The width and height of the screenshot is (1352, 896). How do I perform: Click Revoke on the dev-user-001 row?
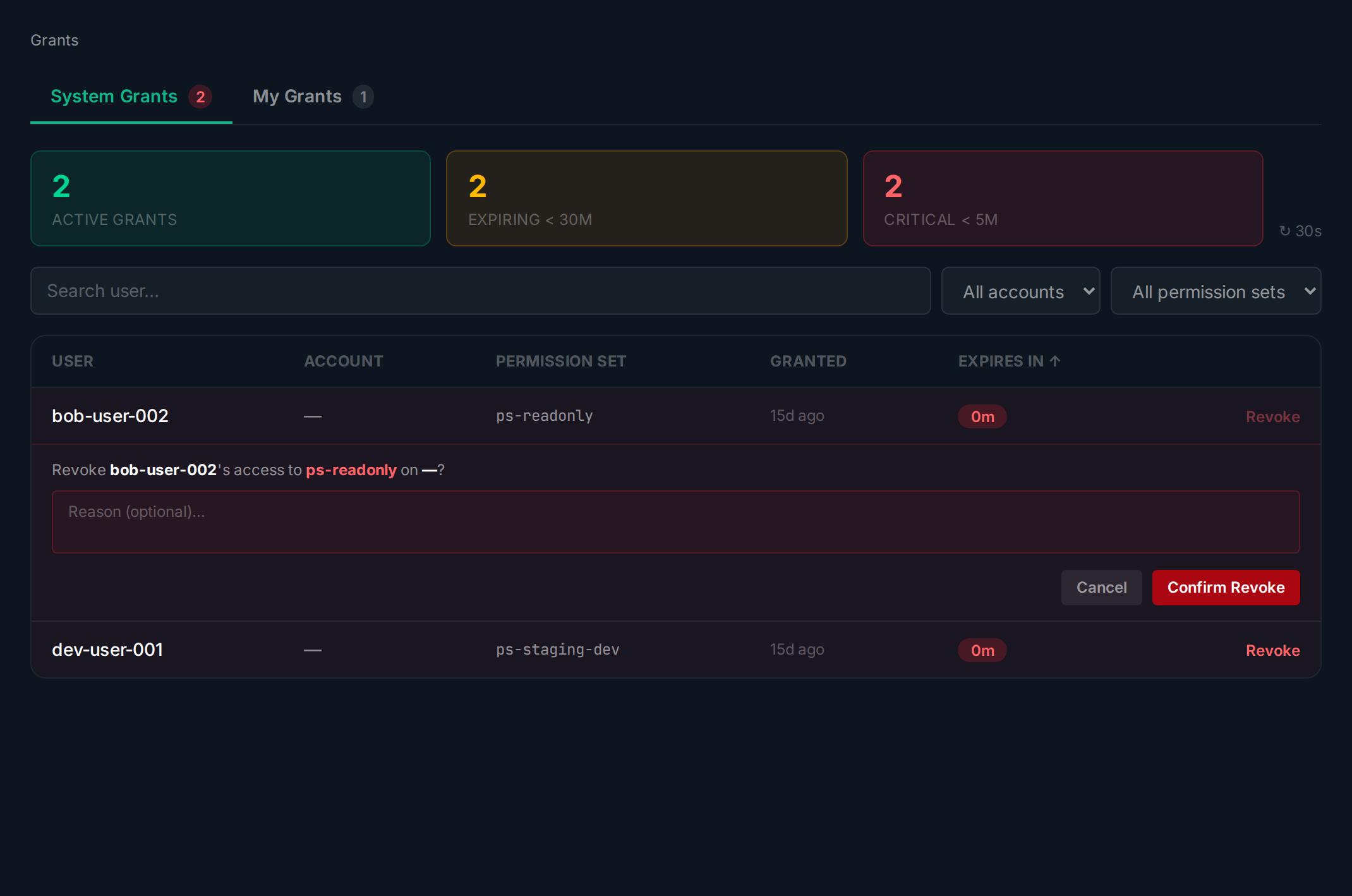(1272, 650)
